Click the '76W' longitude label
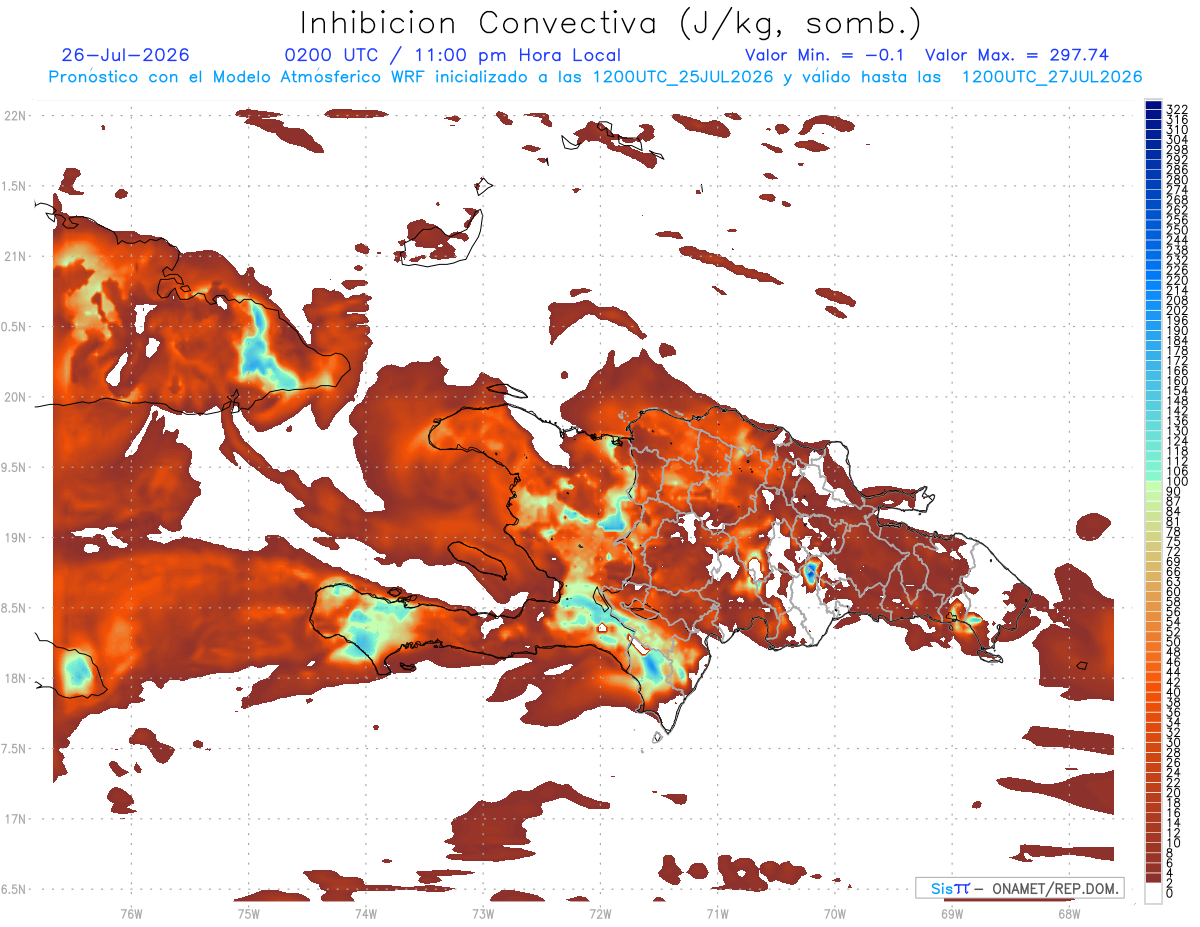 (131, 913)
